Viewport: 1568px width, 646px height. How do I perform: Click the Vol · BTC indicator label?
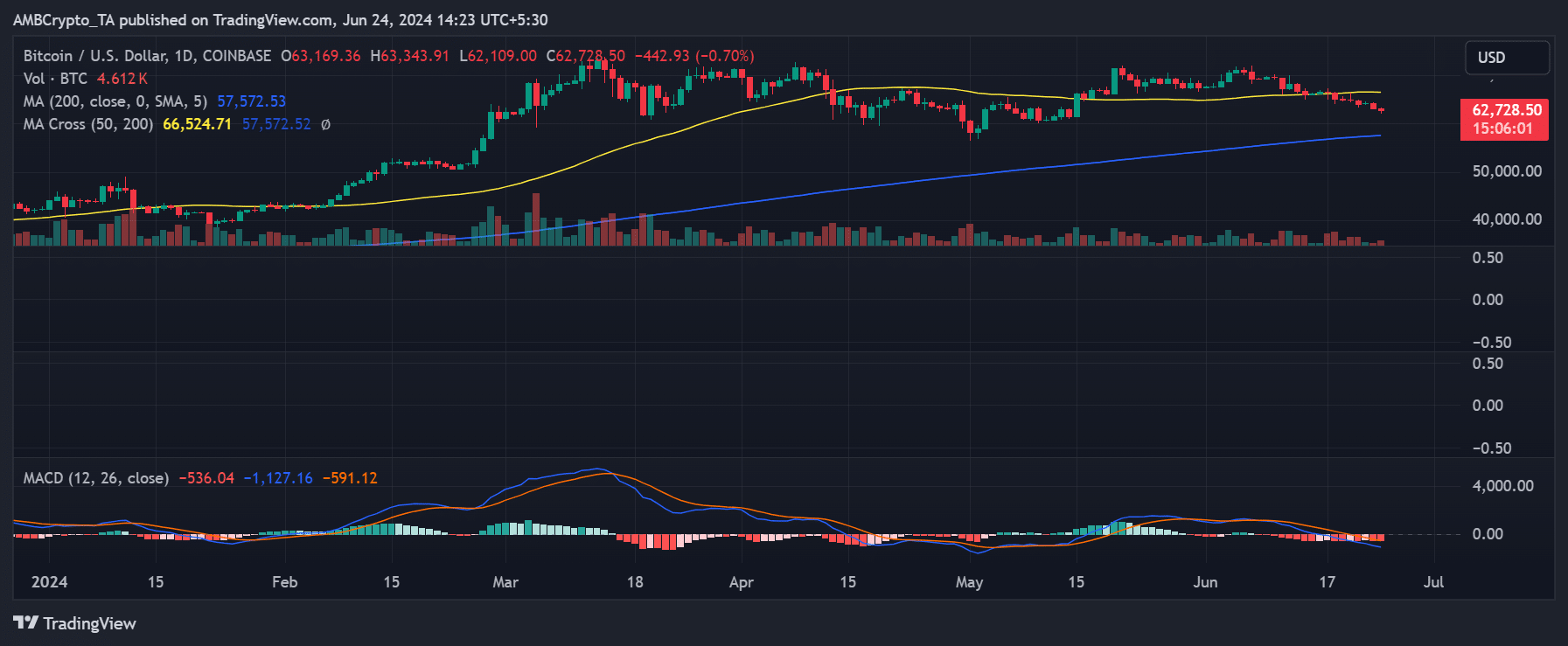click(55, 79)
